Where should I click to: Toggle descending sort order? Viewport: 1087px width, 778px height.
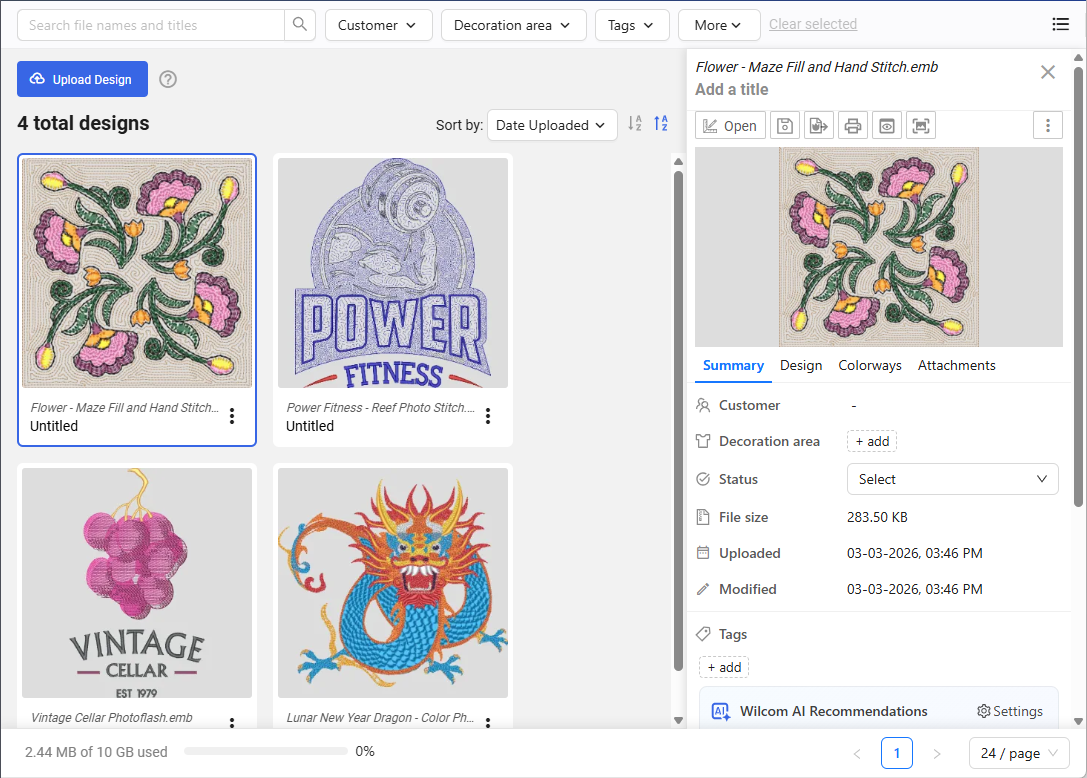pos(661,124)
